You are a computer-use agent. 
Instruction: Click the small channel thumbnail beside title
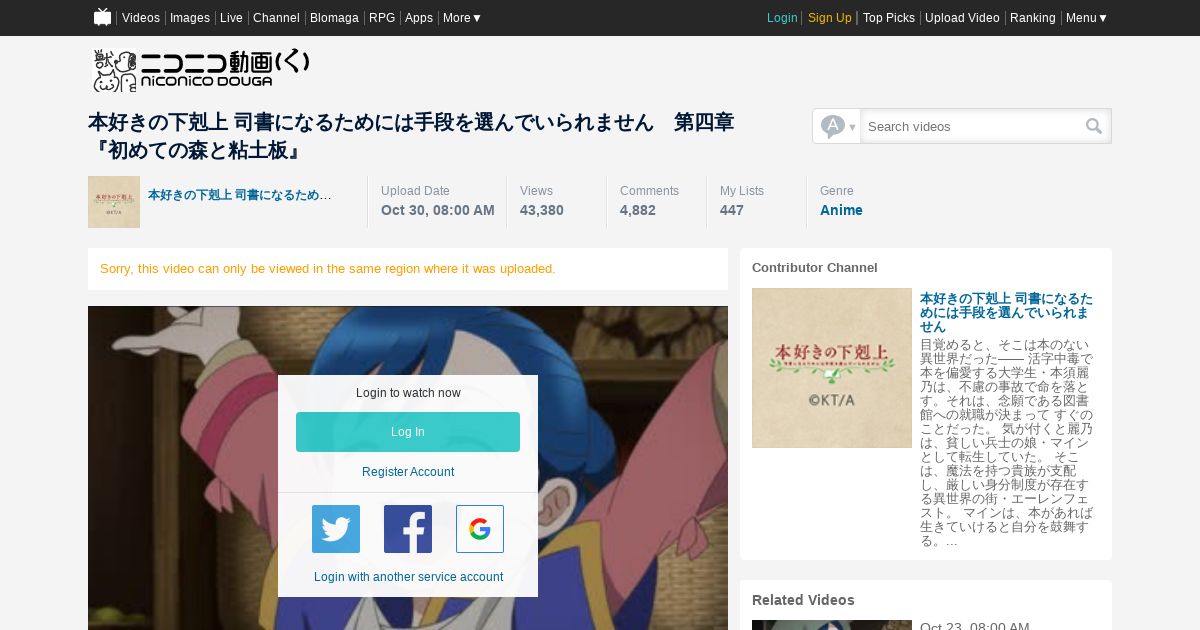[x=114, y=202]
